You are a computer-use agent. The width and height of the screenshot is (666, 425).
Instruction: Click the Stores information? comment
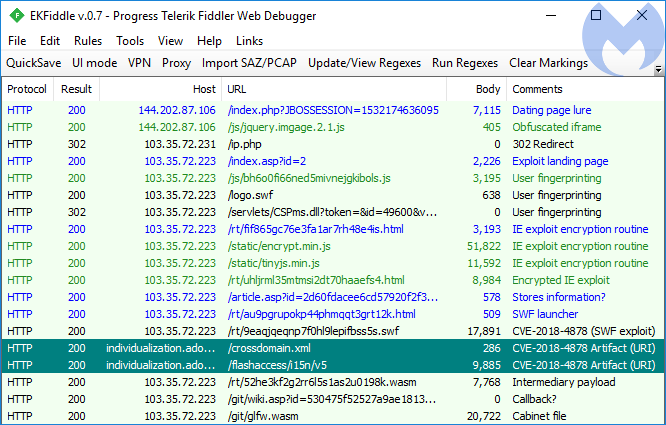pyautogui.click(x=559, y=297)
